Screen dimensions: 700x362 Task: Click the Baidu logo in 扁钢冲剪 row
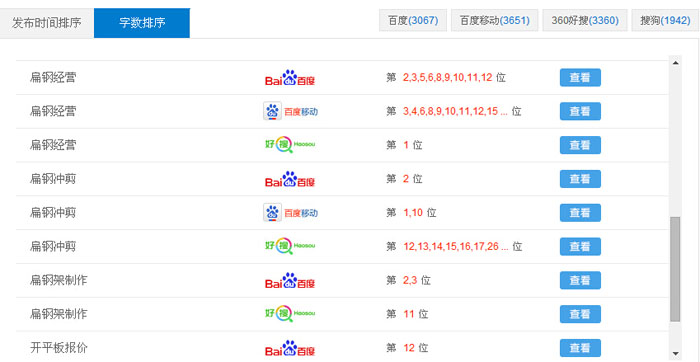tap(290, 179)
